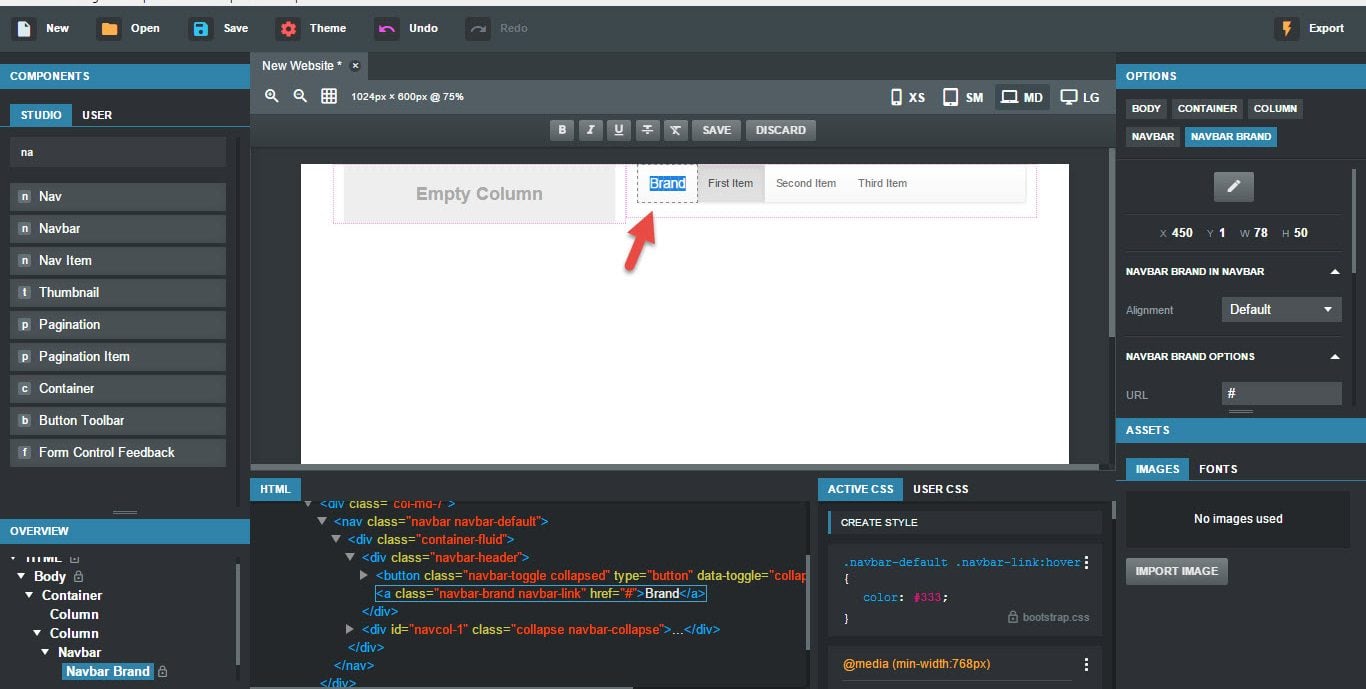1366x689 pixels.
Task: Underline text using the U button
Action: pyautogui.click(x=619, y=130)
